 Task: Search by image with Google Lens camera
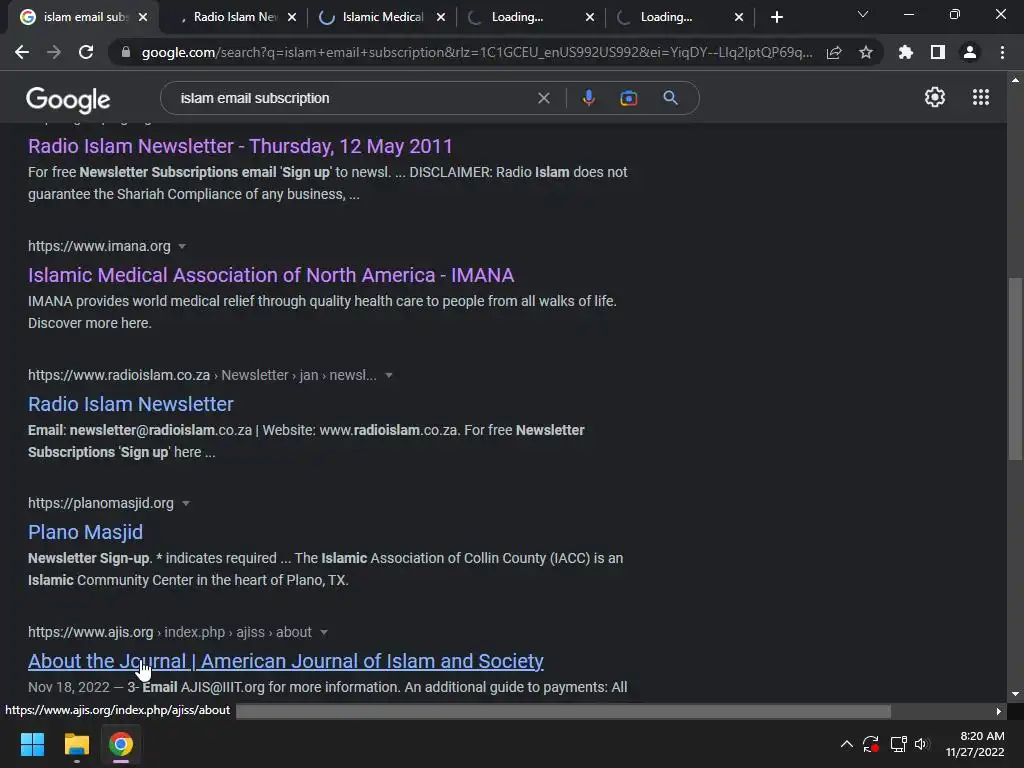(628, 98)
